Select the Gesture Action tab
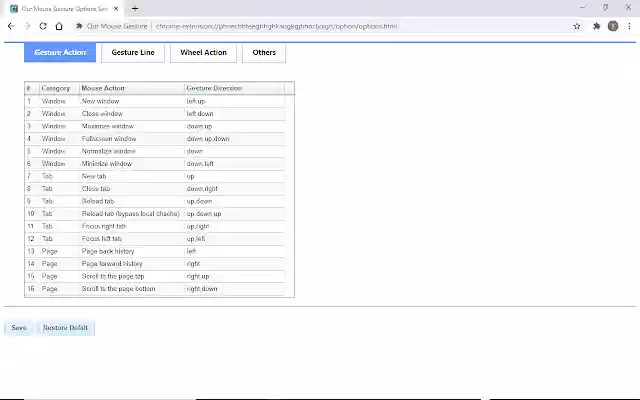Image resolution: width=640 pixels, height=400 pixels. click(x=60, y=53)
